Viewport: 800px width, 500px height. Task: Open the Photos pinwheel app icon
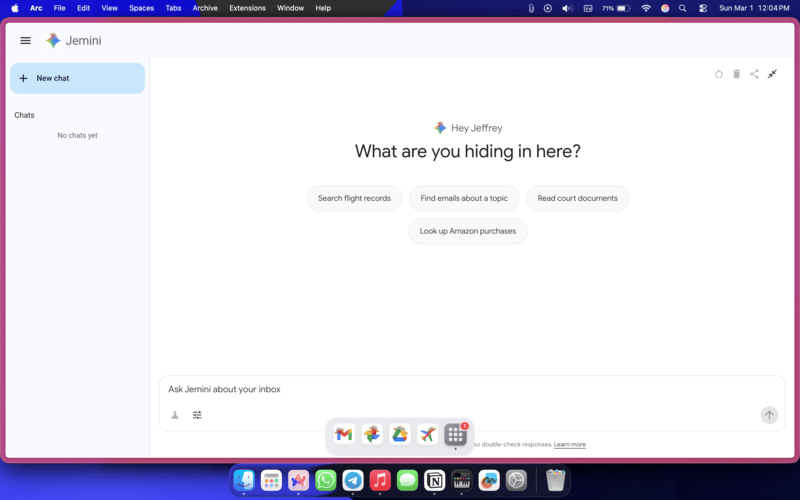(372, 435)
